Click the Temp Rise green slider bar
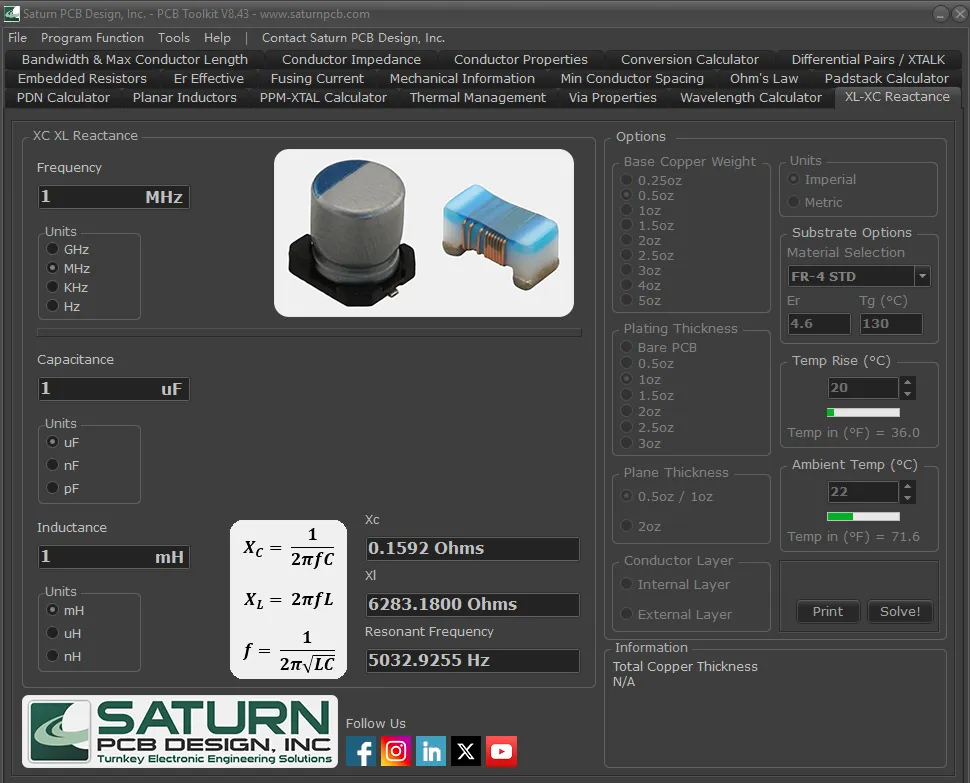The height and width of the screenshot is (783, 970). tap(863, 412)
